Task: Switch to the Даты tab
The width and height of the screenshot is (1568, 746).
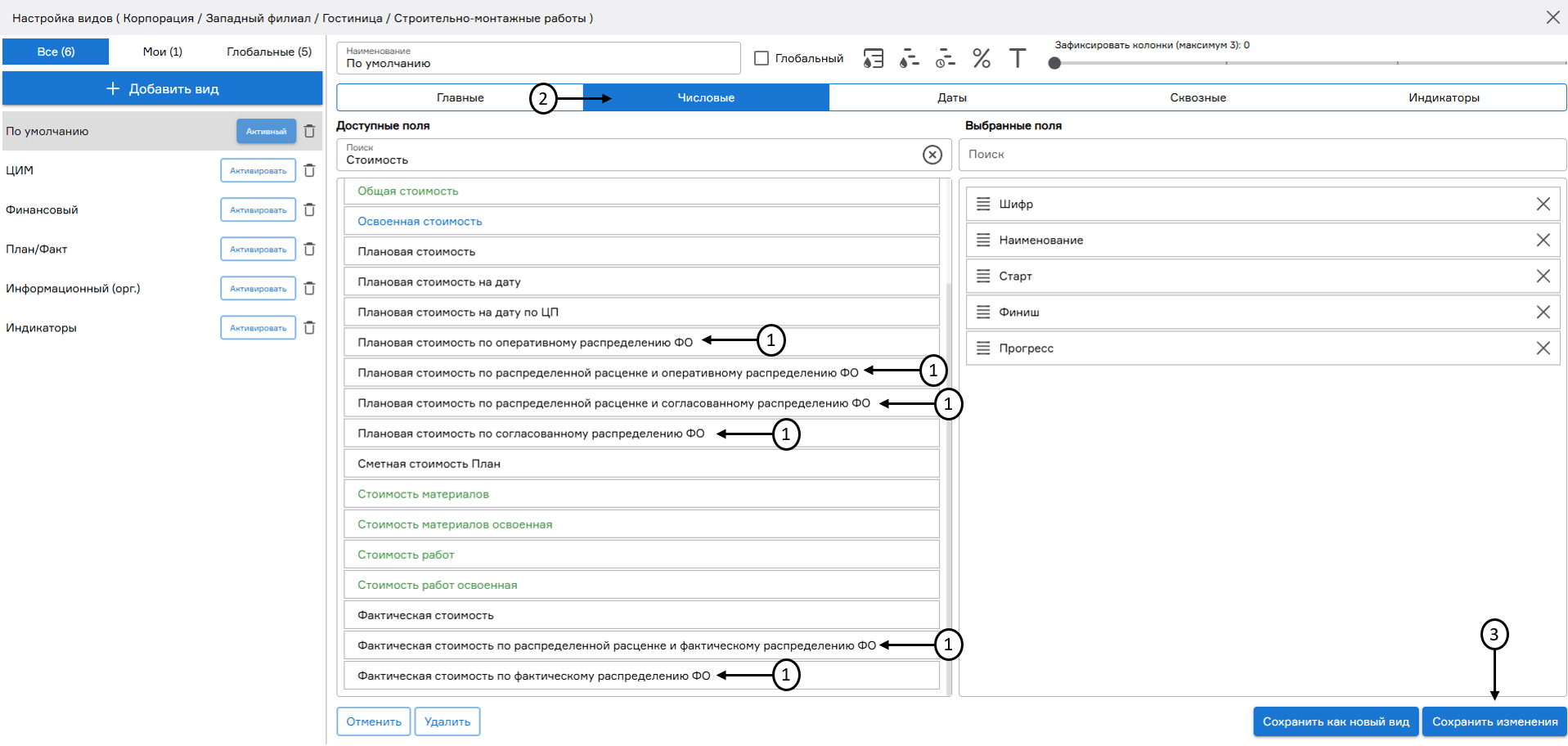Action: point(951,97)
